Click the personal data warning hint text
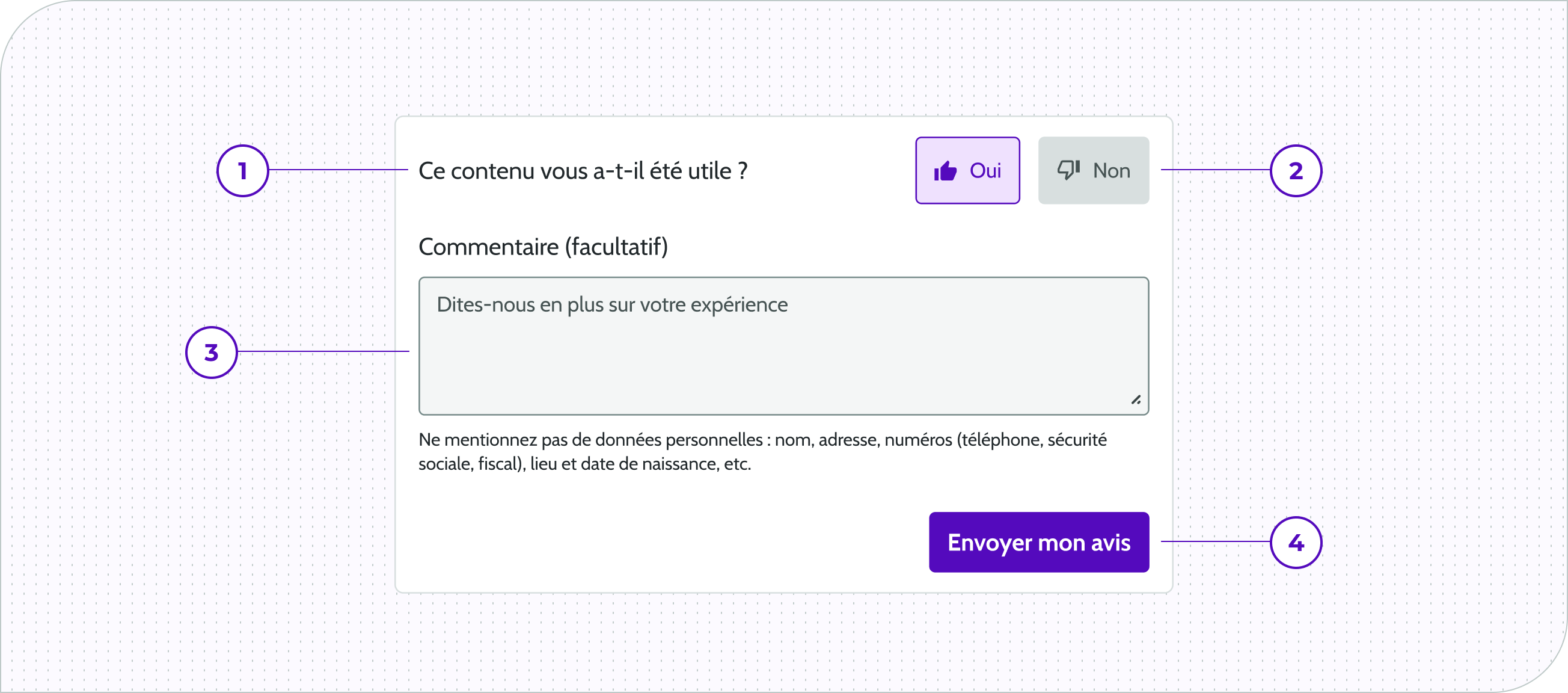The image size is (1568, 693). tap(762, 451)
